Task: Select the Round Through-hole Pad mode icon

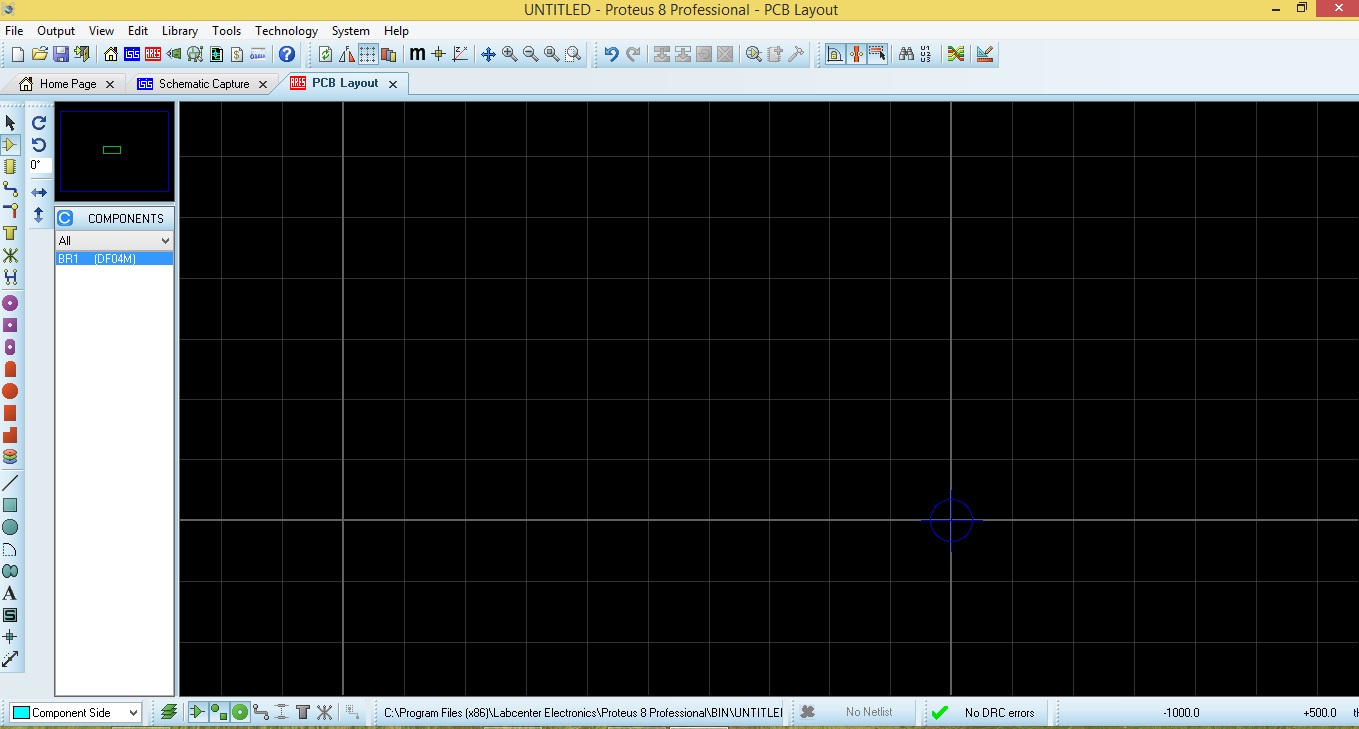Action: tap(10, 303)
